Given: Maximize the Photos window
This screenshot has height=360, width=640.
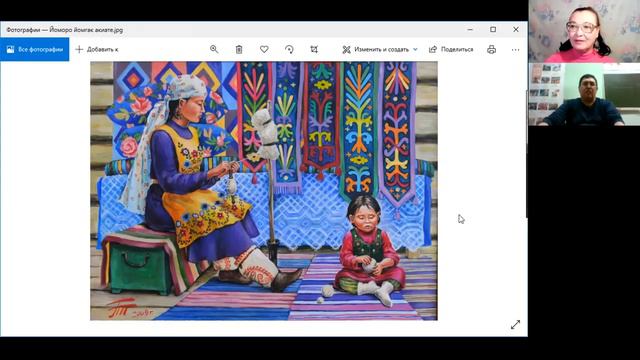Looking at the screenshot, I should pyautogui.click(x=493, y=29).
